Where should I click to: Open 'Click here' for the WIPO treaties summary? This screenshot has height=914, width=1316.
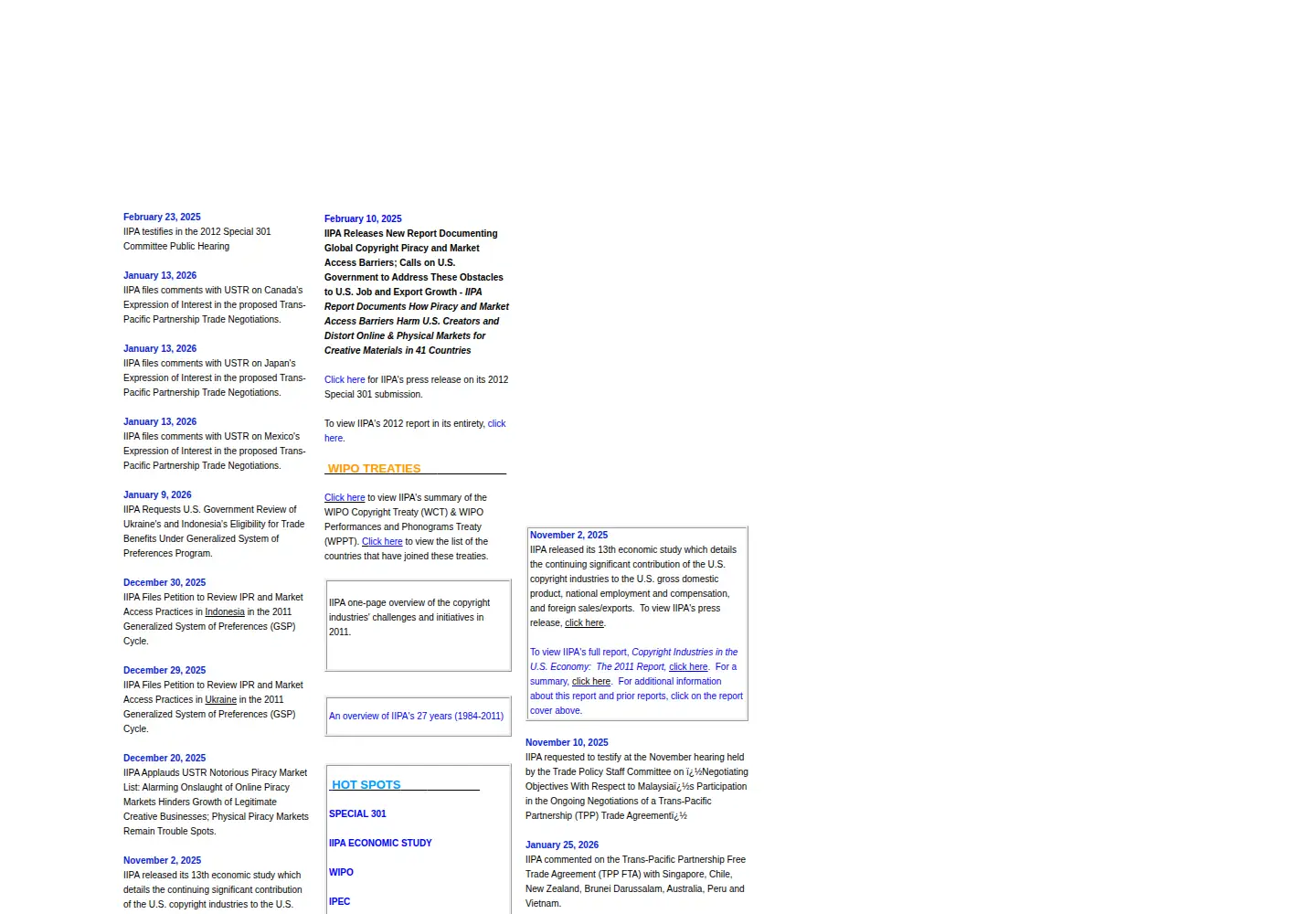[345, 497]
